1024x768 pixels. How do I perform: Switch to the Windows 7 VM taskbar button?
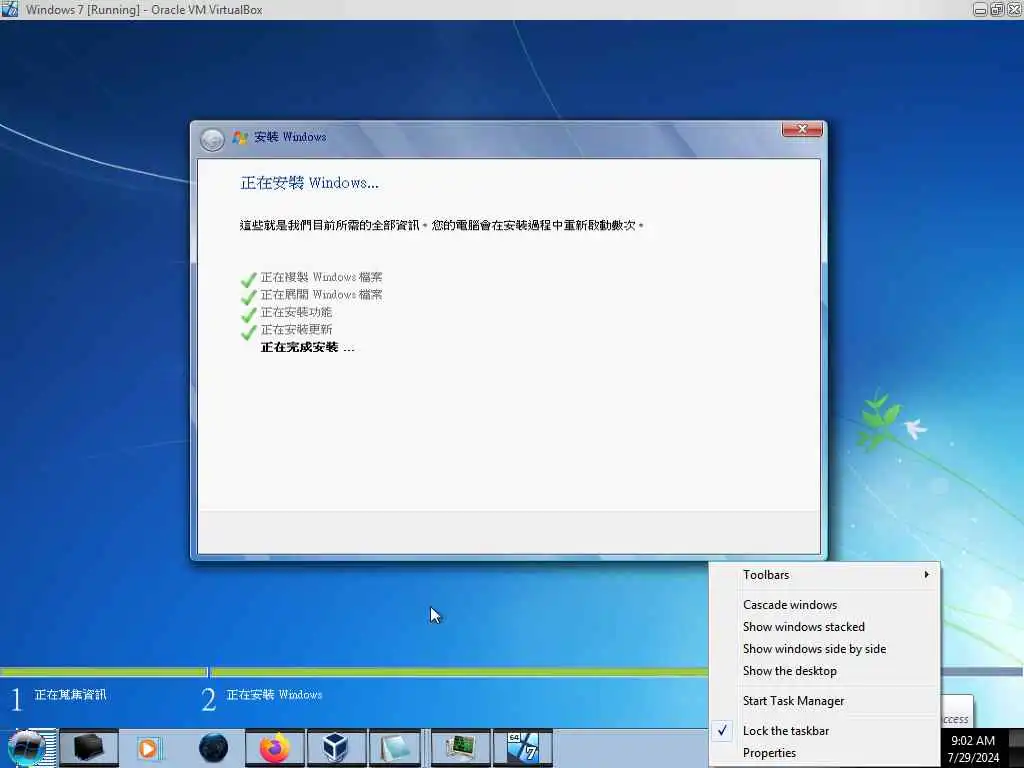click(x=523, y=748)
